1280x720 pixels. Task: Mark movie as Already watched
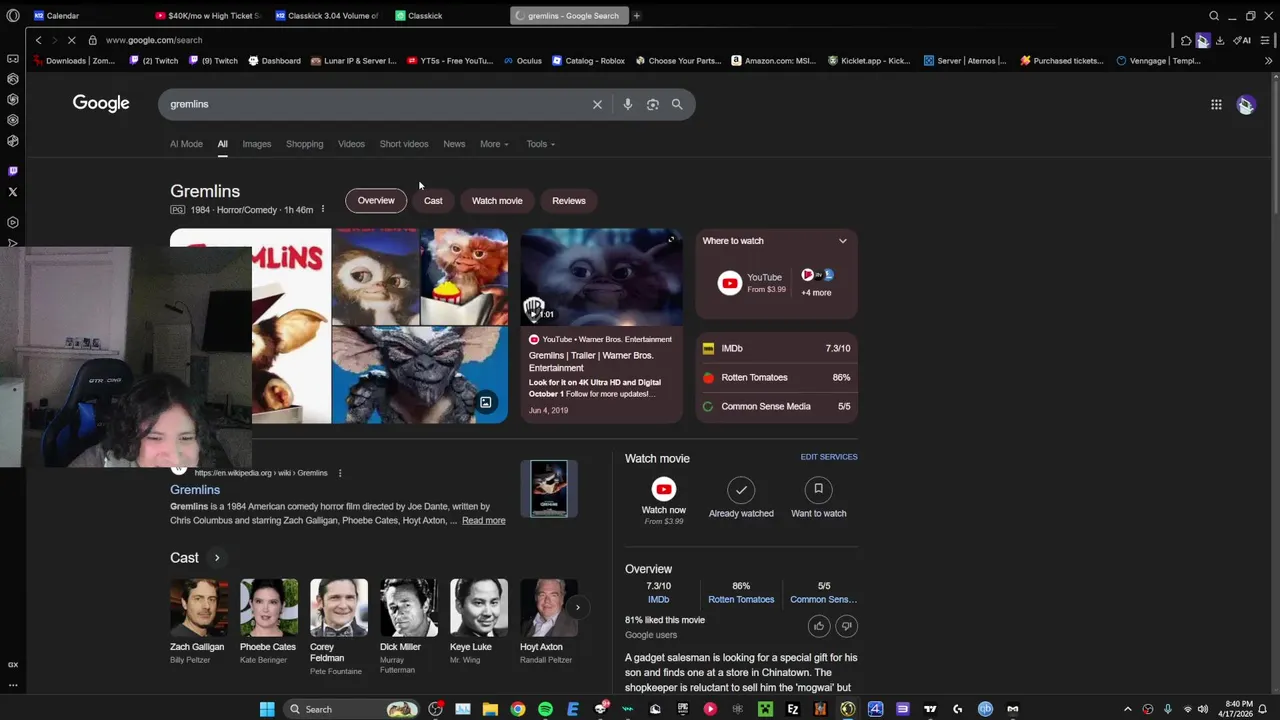coord(741,497)
